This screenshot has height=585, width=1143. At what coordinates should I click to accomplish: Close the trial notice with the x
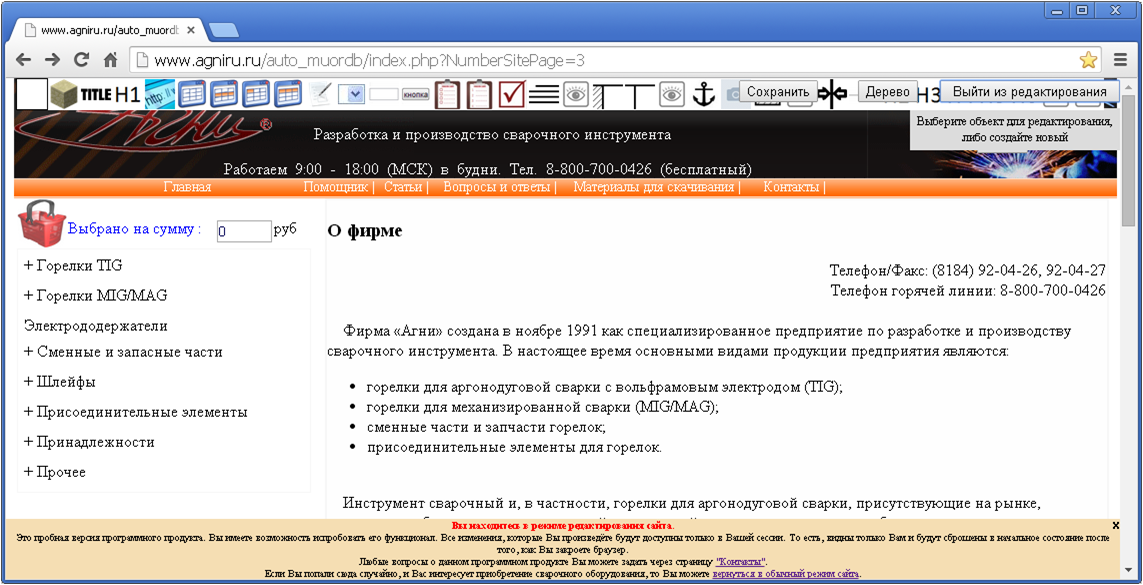[x=1116, y=525]
